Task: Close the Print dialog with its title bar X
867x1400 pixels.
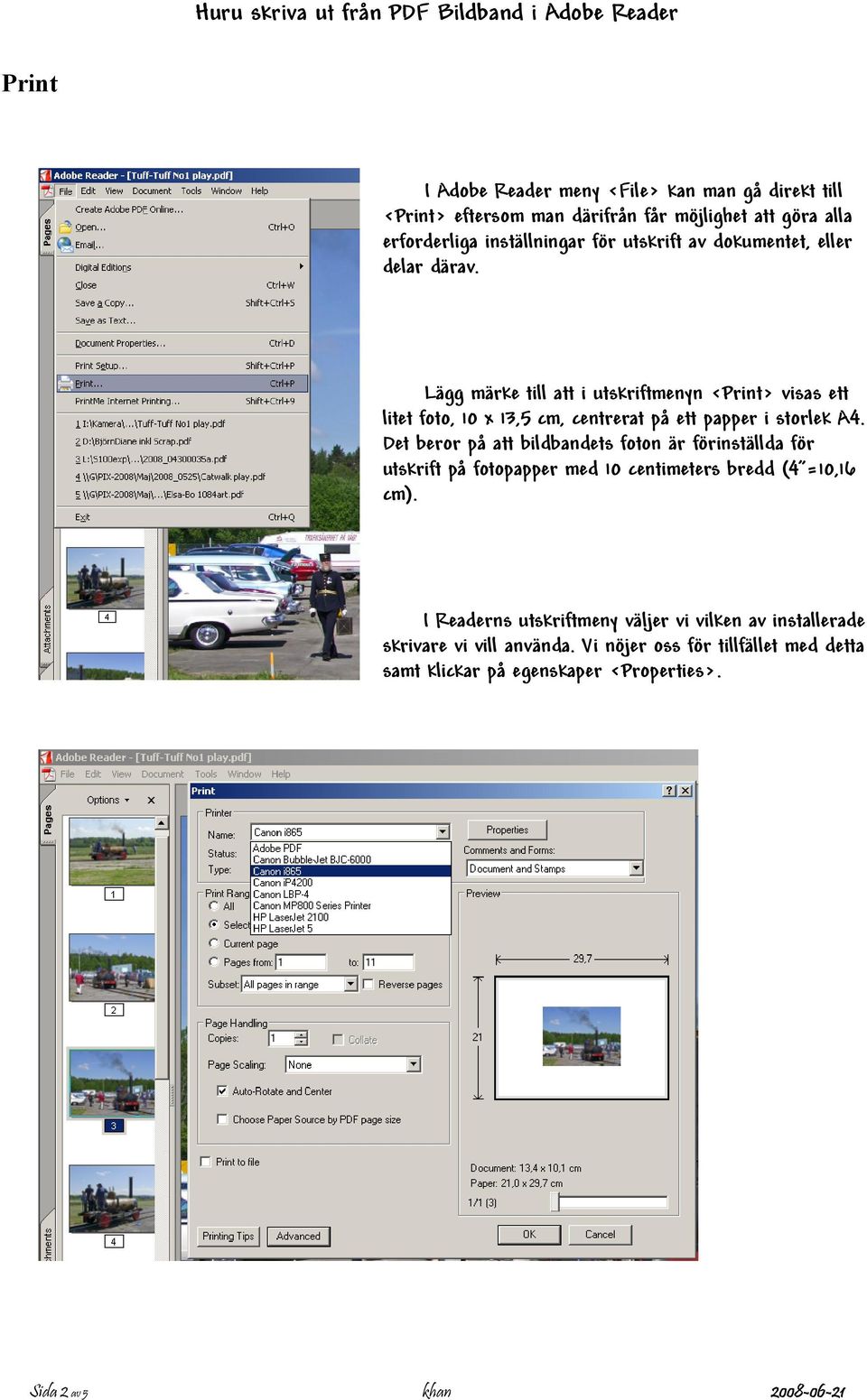Action: pos(685,791)
